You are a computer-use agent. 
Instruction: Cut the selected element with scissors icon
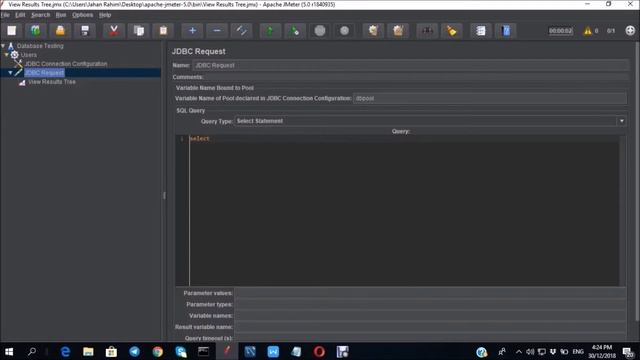click(x=113, y=31)
